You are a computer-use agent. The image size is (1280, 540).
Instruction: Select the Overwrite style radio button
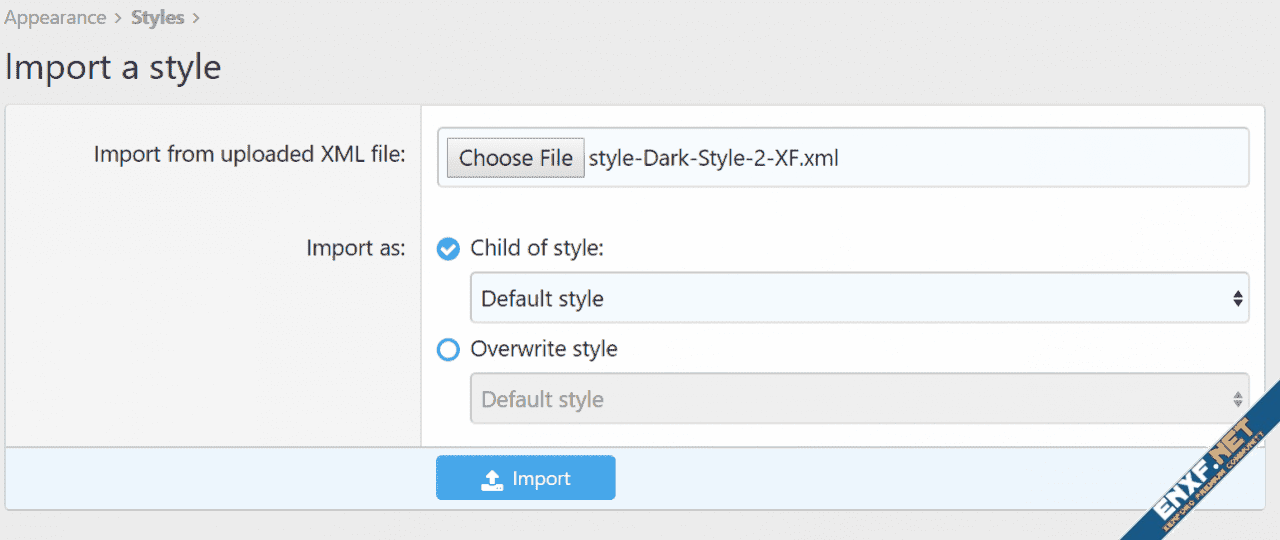tap(449, 350)
